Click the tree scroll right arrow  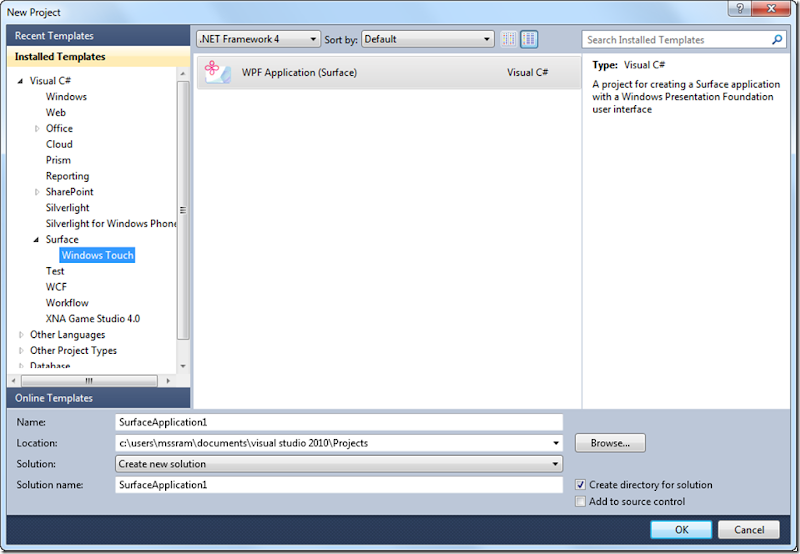[x=168, y=381]
